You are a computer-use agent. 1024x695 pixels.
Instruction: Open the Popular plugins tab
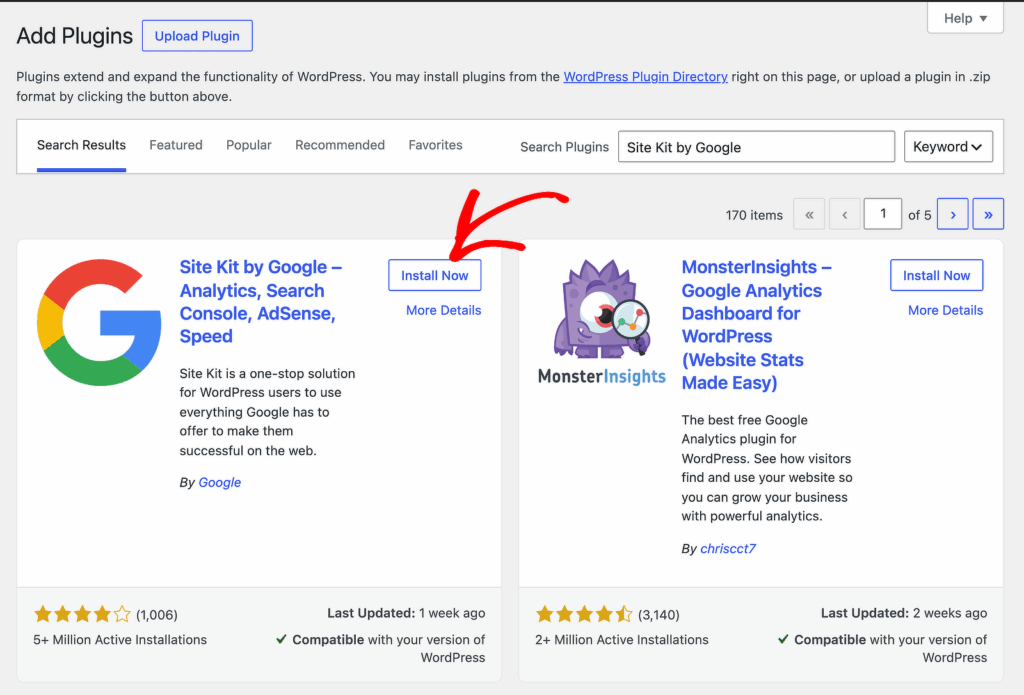tap(249, 145)
